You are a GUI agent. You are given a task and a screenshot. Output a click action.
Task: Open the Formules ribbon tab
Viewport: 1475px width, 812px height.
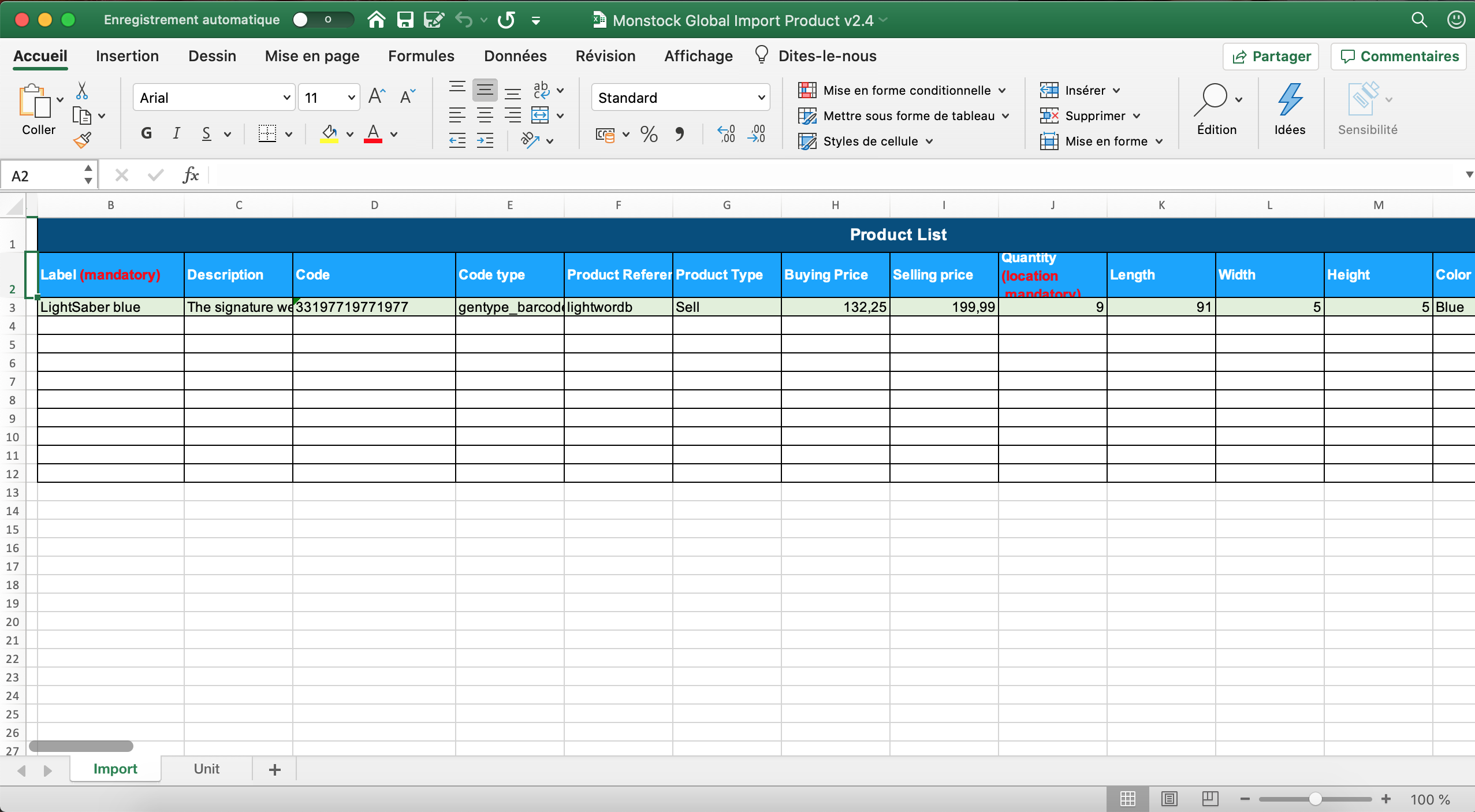pos(421,56)
